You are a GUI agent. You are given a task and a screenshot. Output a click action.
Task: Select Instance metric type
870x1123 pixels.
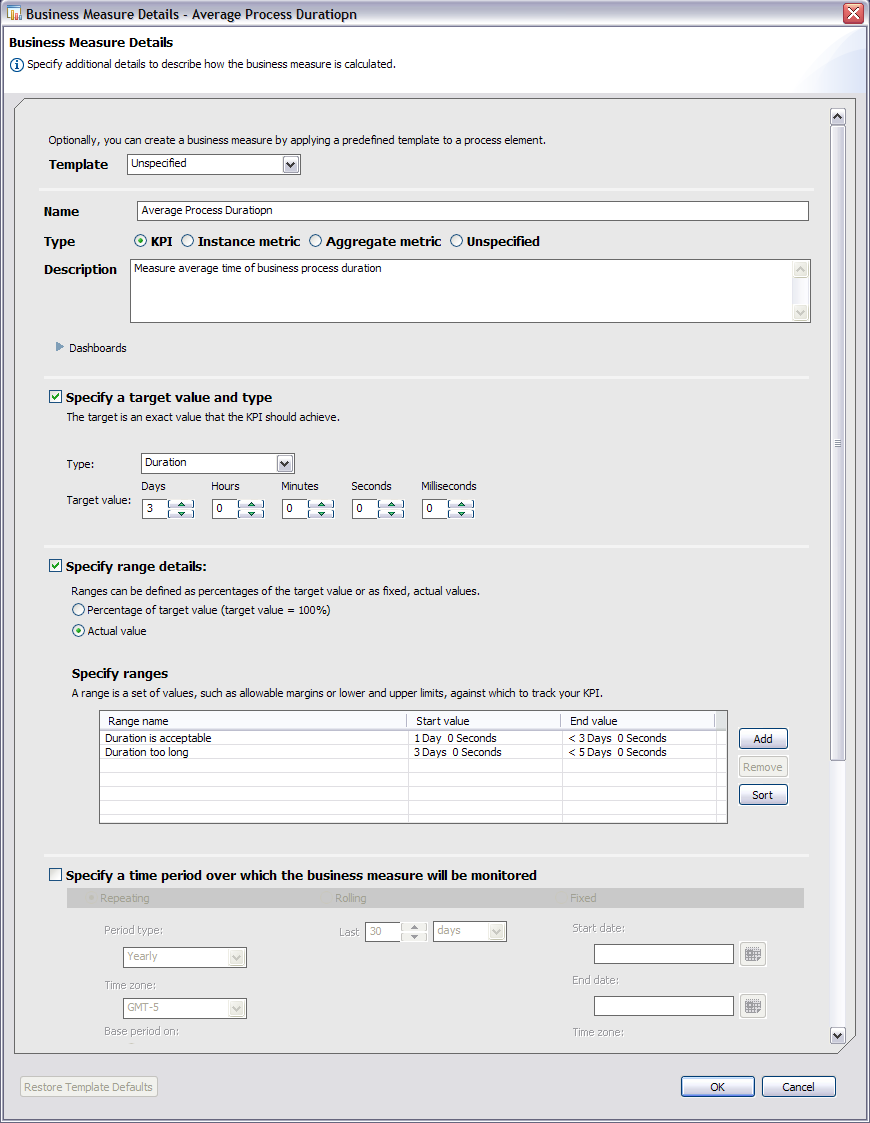pos(188,241)
